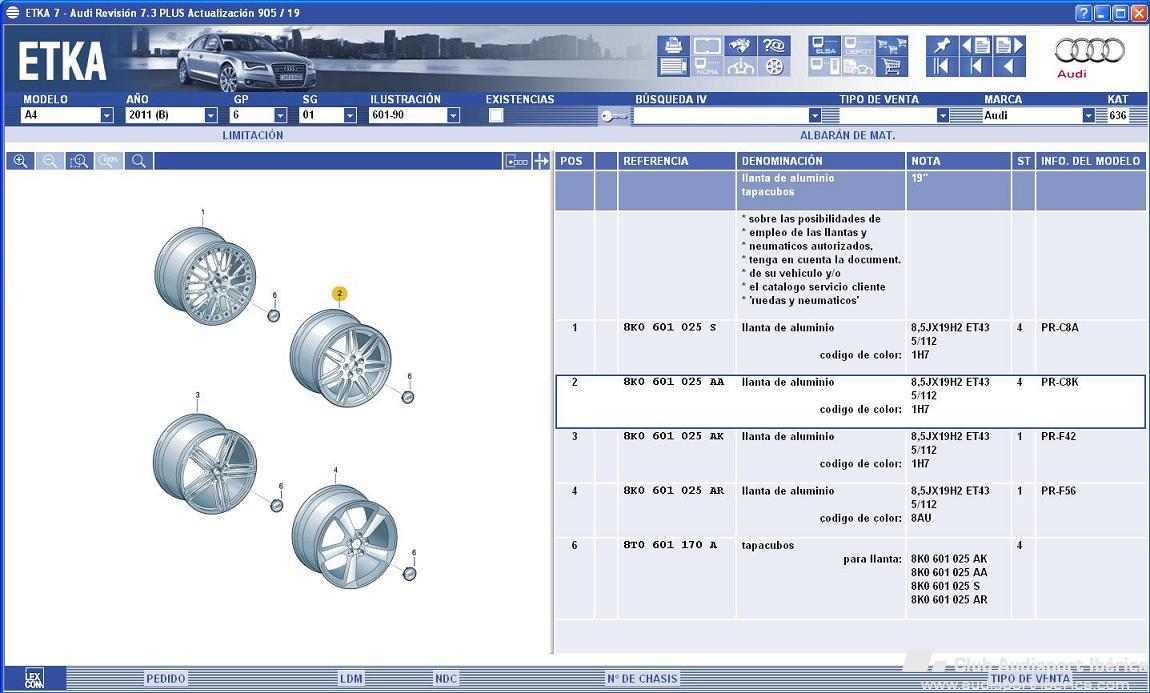Select reference 8K0 601 025 AR in position 4

coord(673,490)
